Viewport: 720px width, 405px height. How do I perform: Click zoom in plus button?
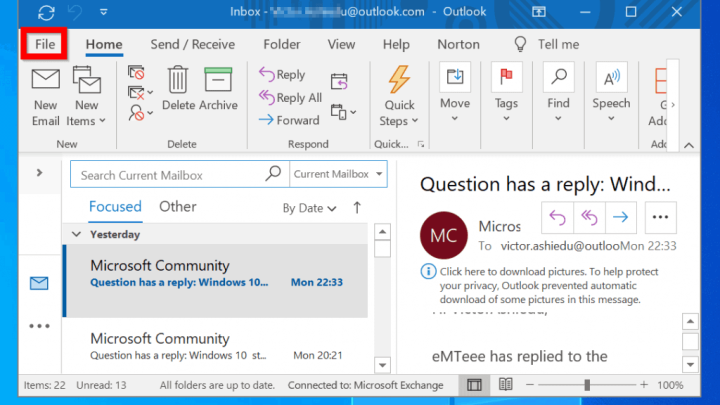tap(644, 385)
